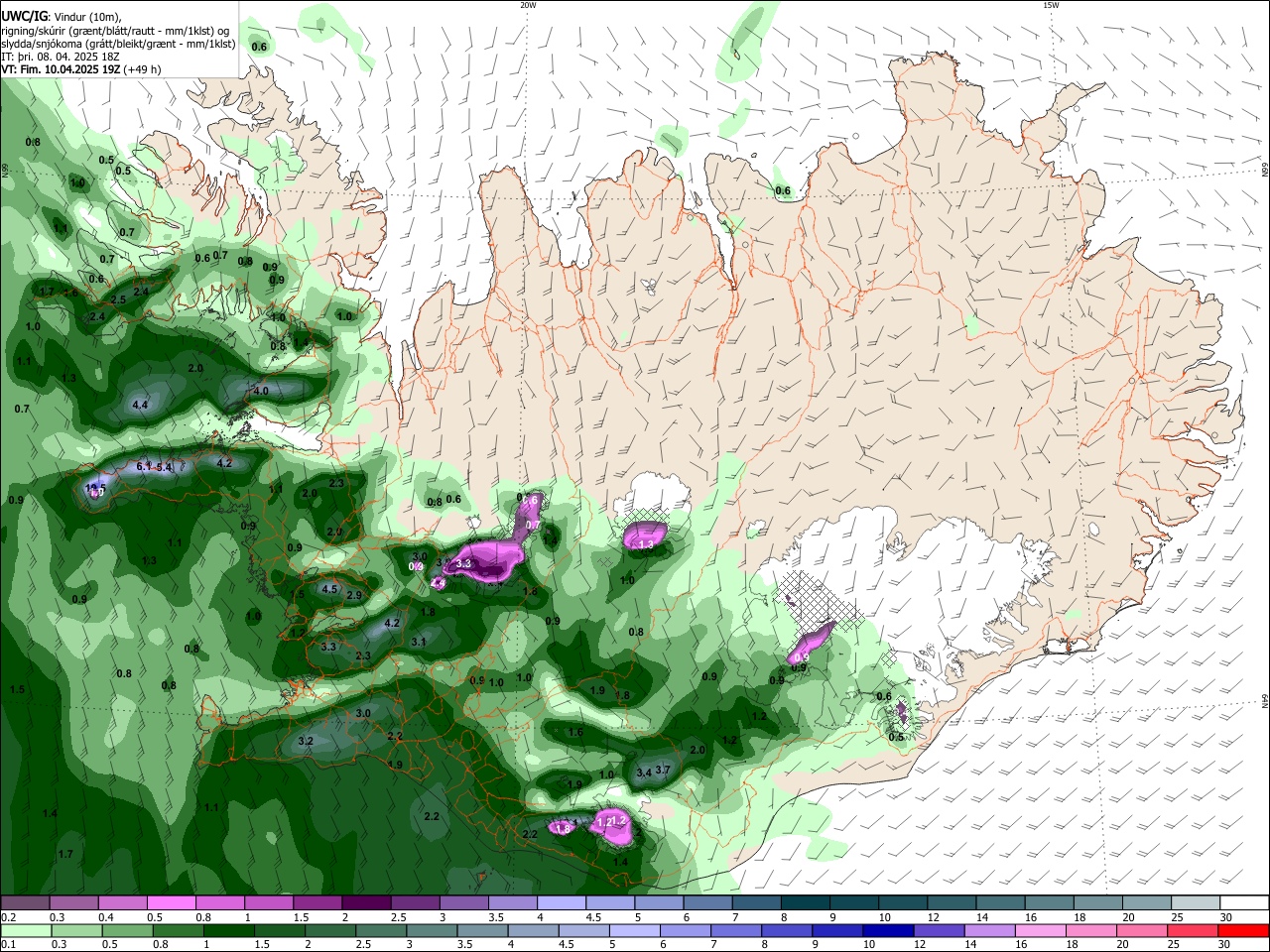
Task: Click the dusky purple 0.2–0.3 snow legend swatch
Action: point(25,903)
